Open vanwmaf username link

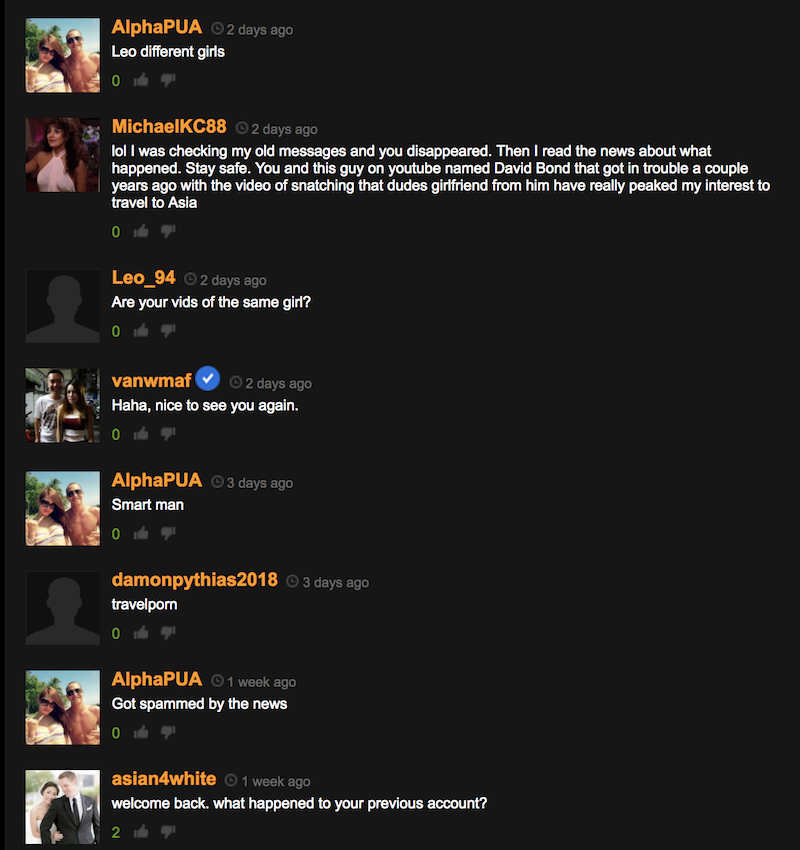pos(151,381)
